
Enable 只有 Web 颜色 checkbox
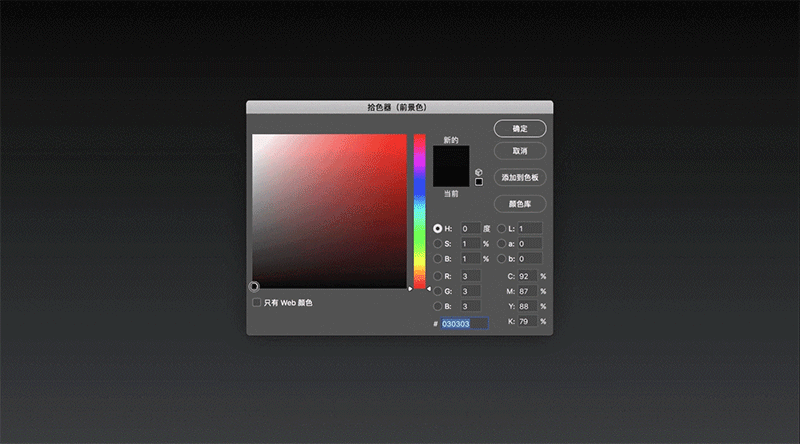[x=257, y=303]
